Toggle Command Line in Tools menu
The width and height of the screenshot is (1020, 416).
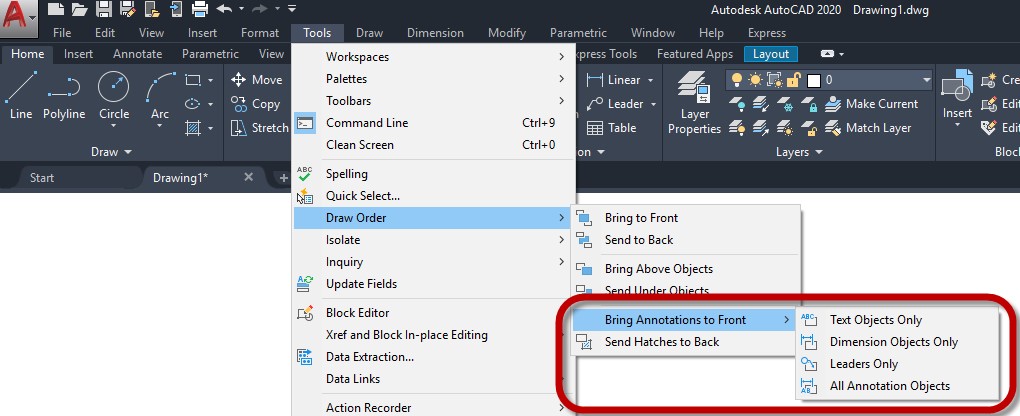coord(433,122)
